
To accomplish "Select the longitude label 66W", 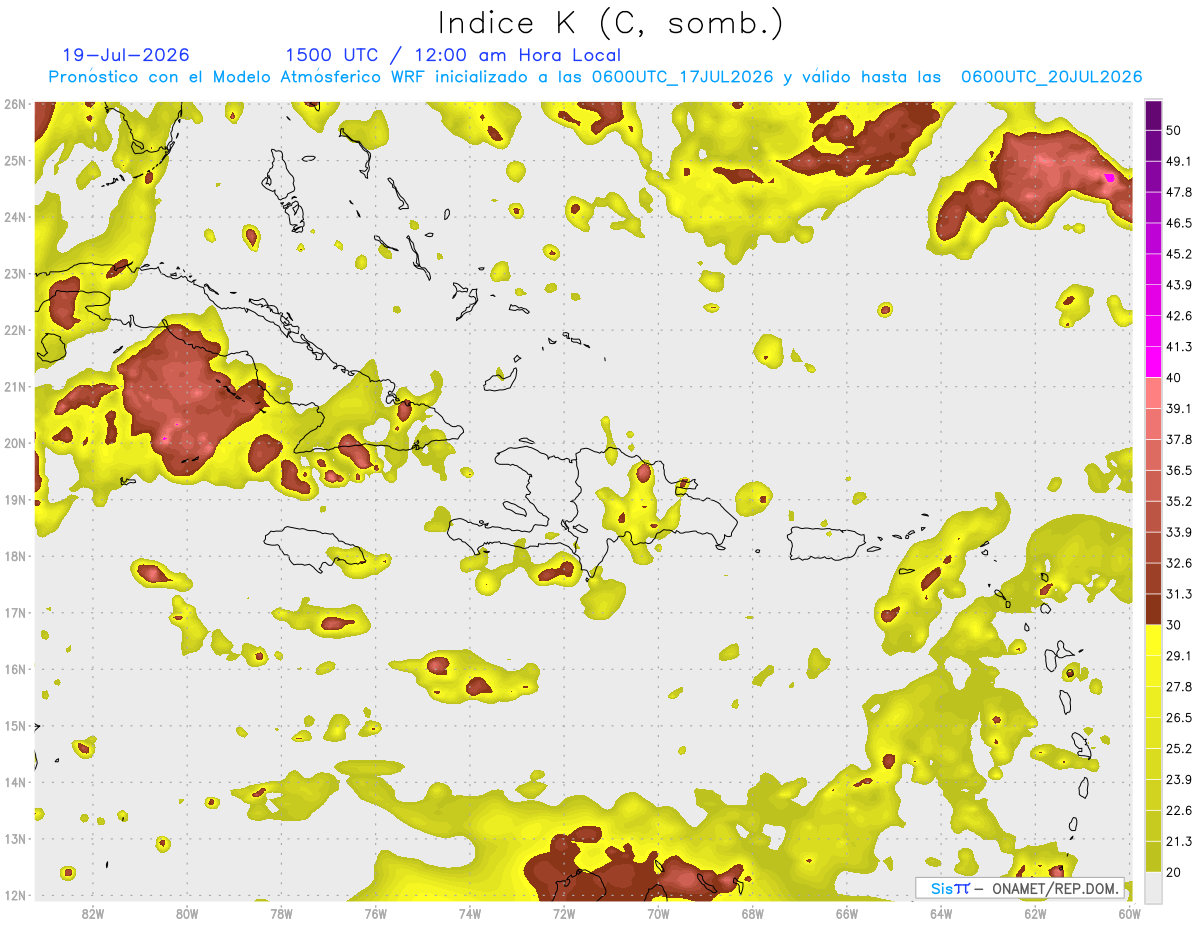I will coord(847,913).
